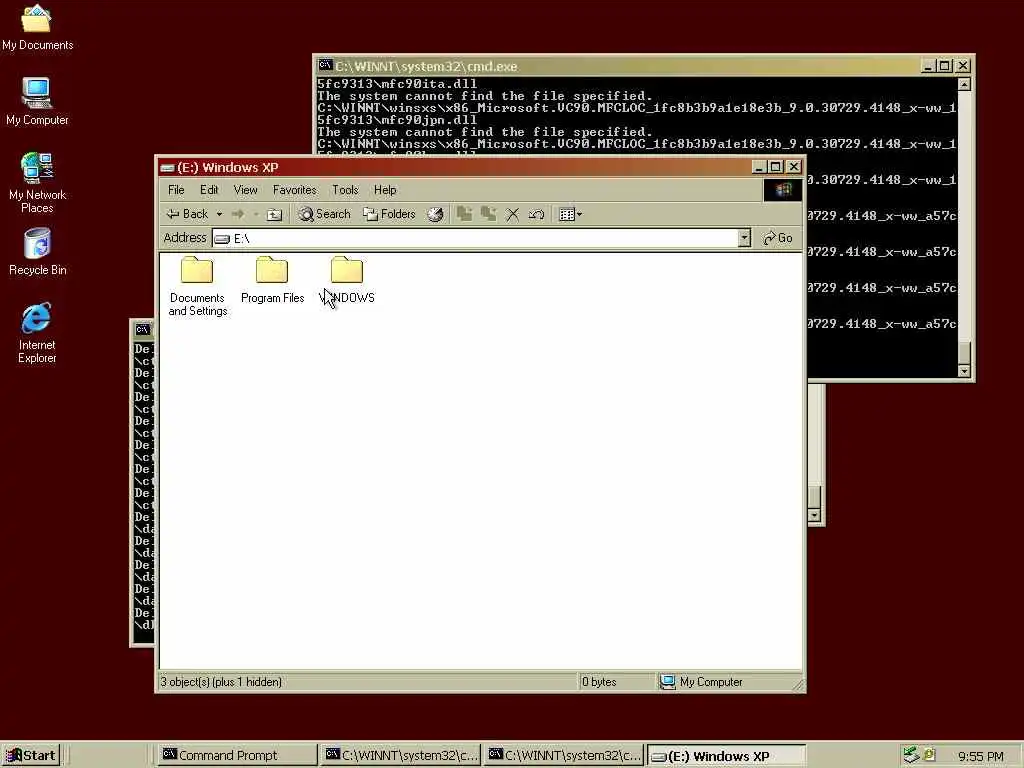Open the Tools menu
Image resolution: width=1024 pixels, height=768 pixels.
(x=345, y=190)
